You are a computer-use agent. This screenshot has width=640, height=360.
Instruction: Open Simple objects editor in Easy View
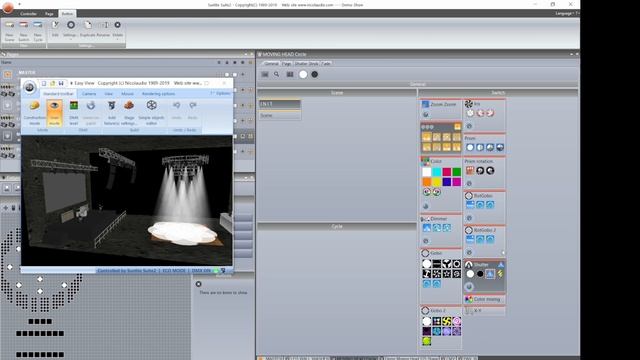pyautogui.click(x=151, y=112)
